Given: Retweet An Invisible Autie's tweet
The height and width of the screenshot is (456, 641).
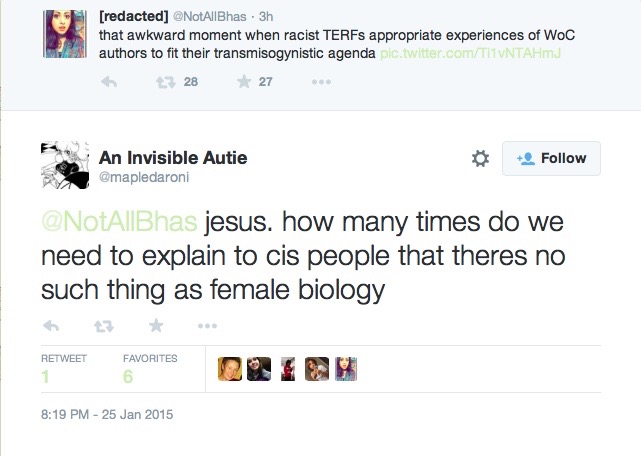Looking at the screenshot, I should pos(104,325).
